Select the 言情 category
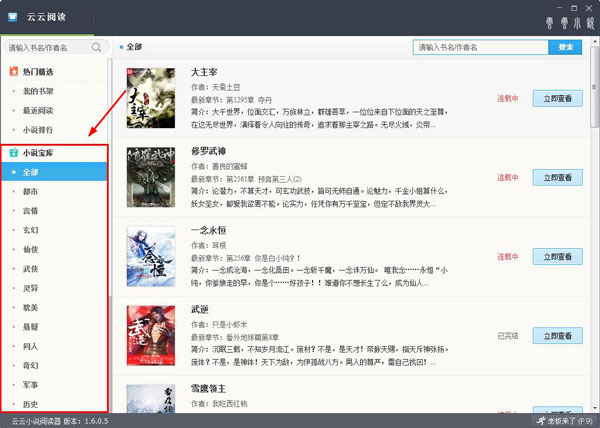This screenshot has width=600, height=428. point(31,211)
